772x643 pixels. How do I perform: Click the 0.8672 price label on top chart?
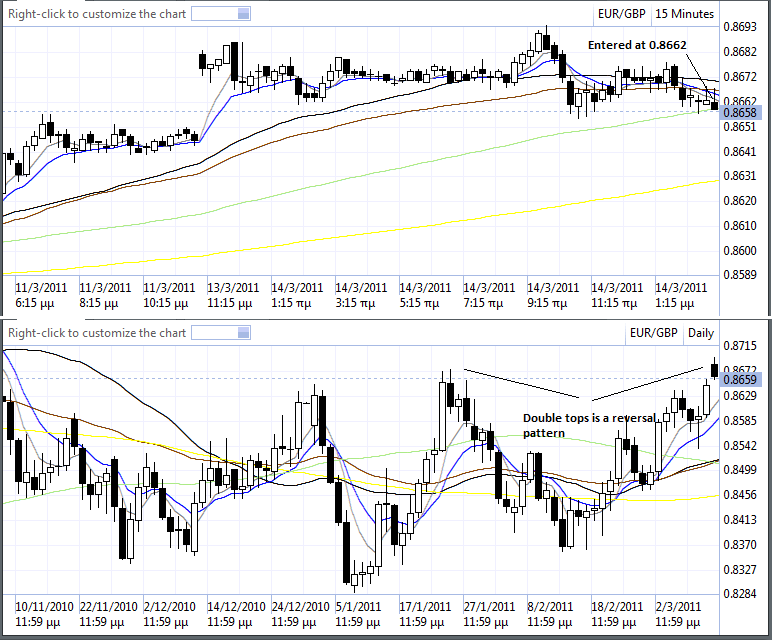click(x=740, y=77)
